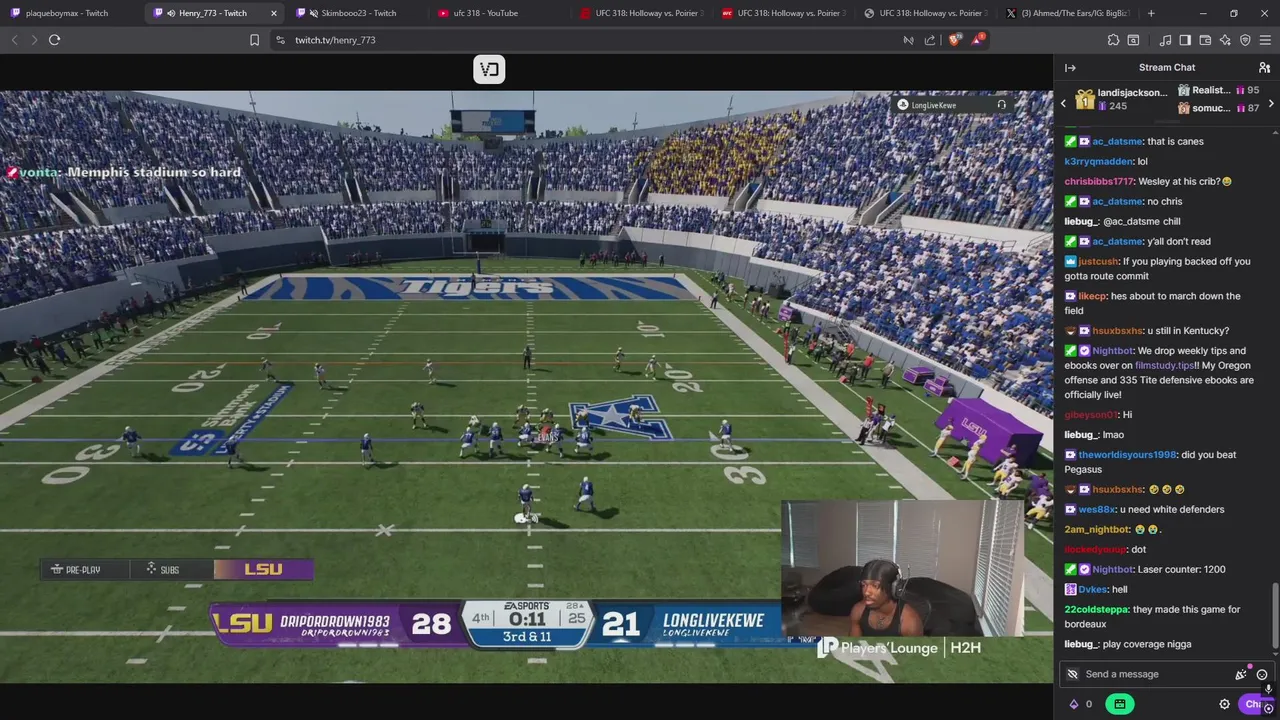Open Brave VPN shield icon

click(x=1245, y=40)
